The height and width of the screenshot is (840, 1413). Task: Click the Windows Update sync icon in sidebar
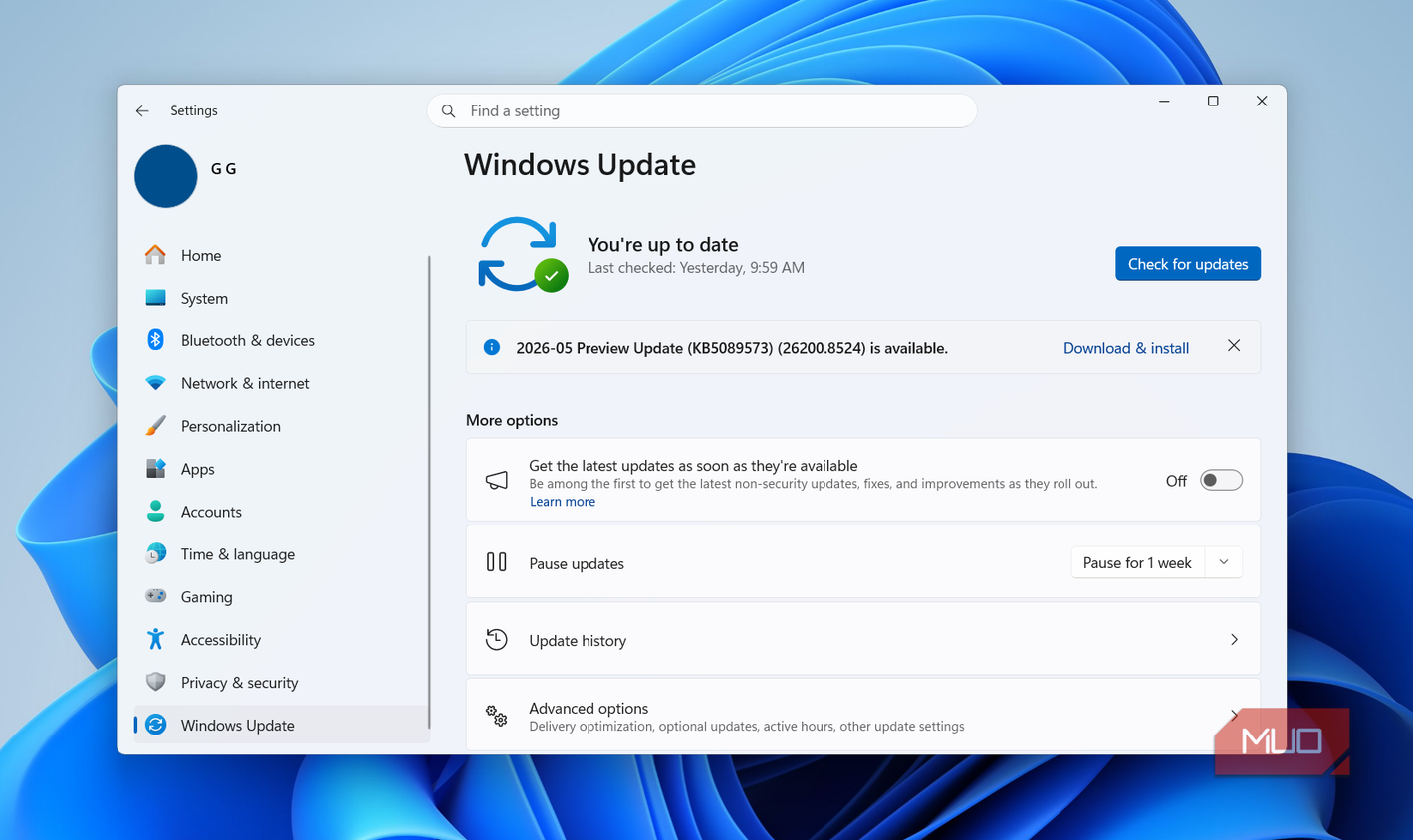tap(155, 725)
